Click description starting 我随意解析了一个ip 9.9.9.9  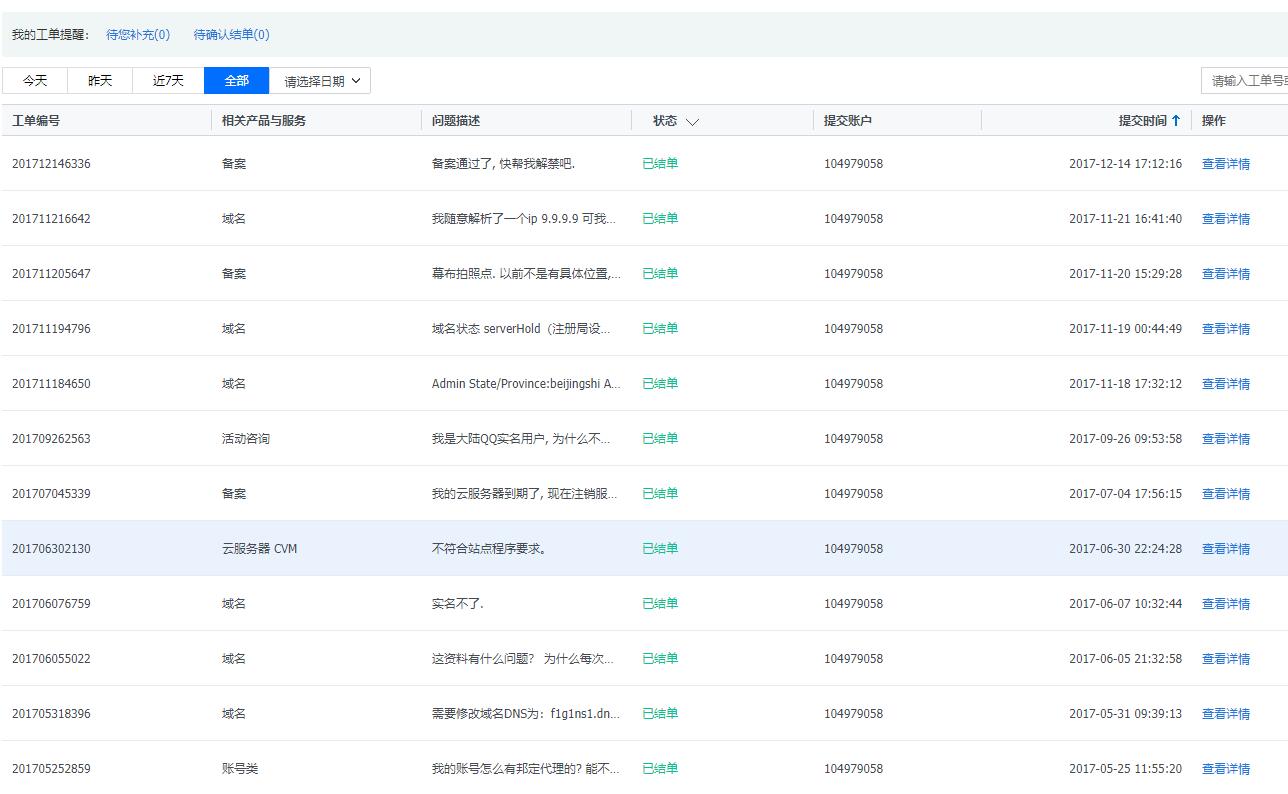(x=524, y=219)
